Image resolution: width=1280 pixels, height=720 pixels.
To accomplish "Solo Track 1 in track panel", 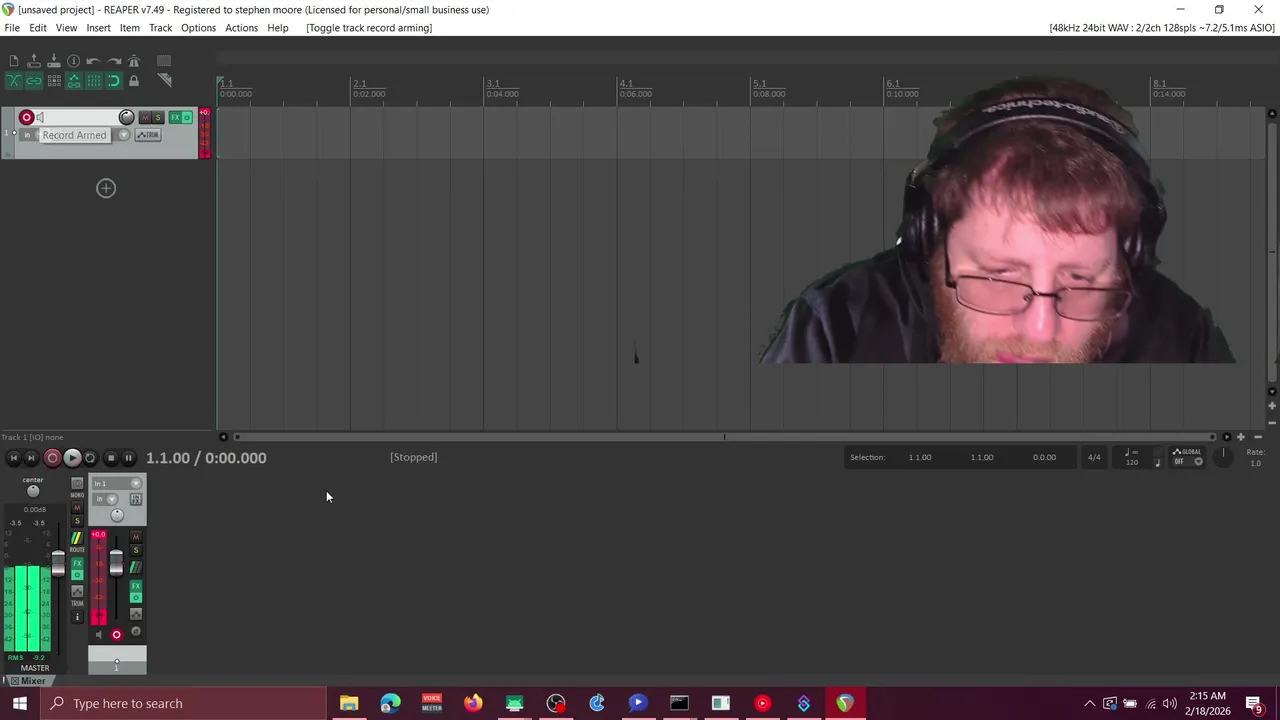I will click(158, 117).
